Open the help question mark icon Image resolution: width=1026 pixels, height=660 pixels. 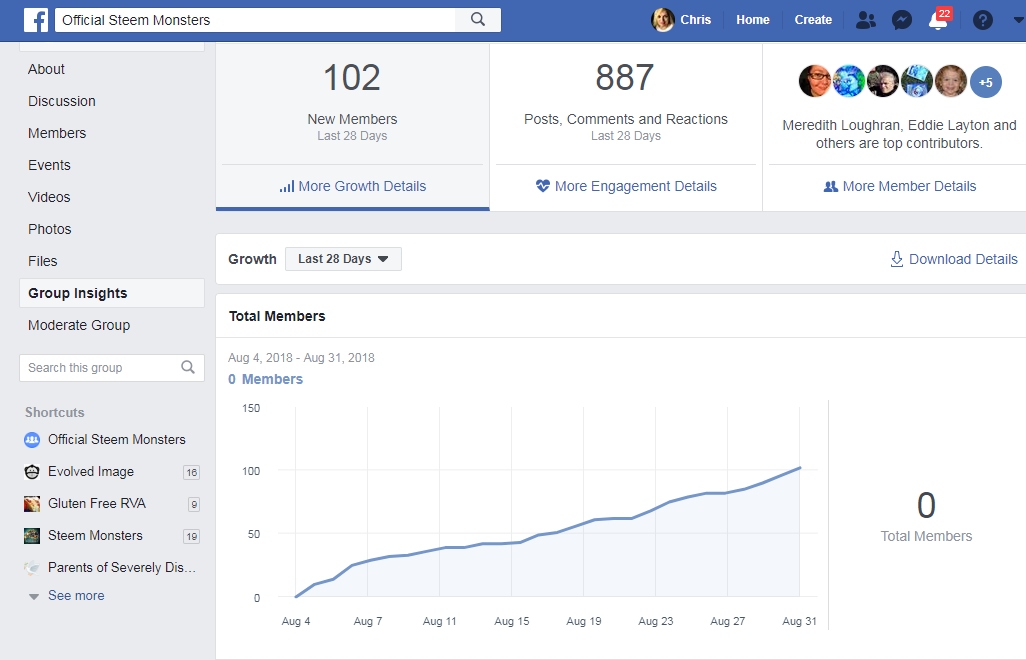coord(982,20)
